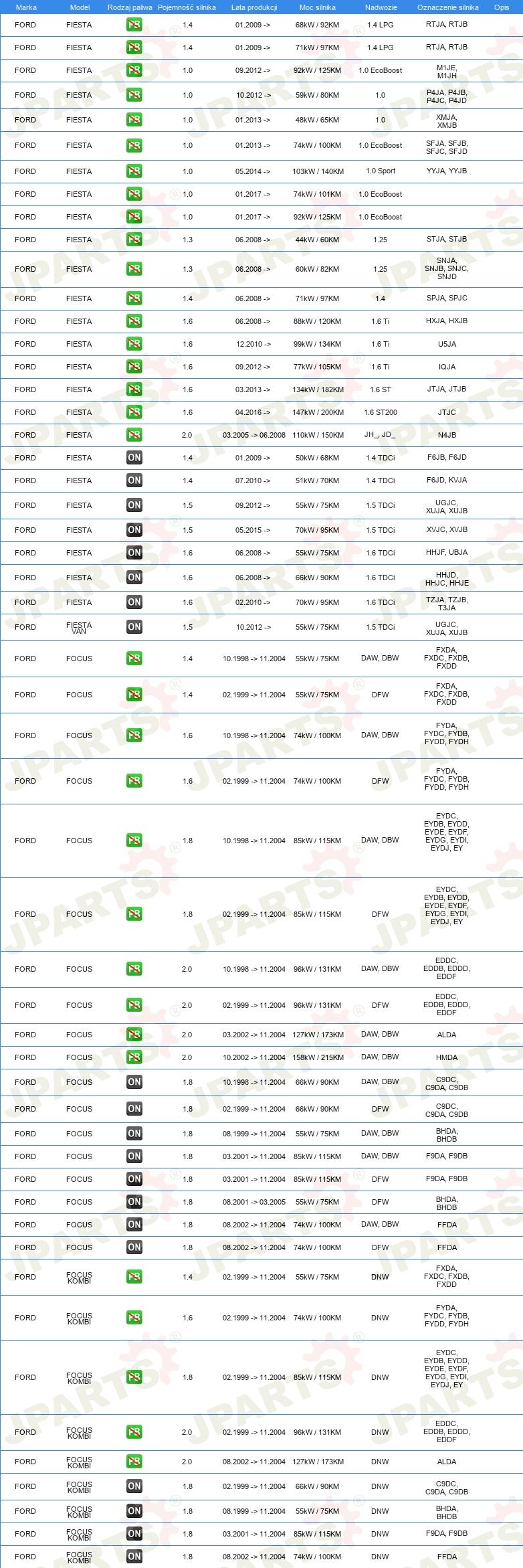Click petrol icon in Fiesta M1JE, M1JH row
The height and width of the screenshot is (1568, 523).
point(134,70)
